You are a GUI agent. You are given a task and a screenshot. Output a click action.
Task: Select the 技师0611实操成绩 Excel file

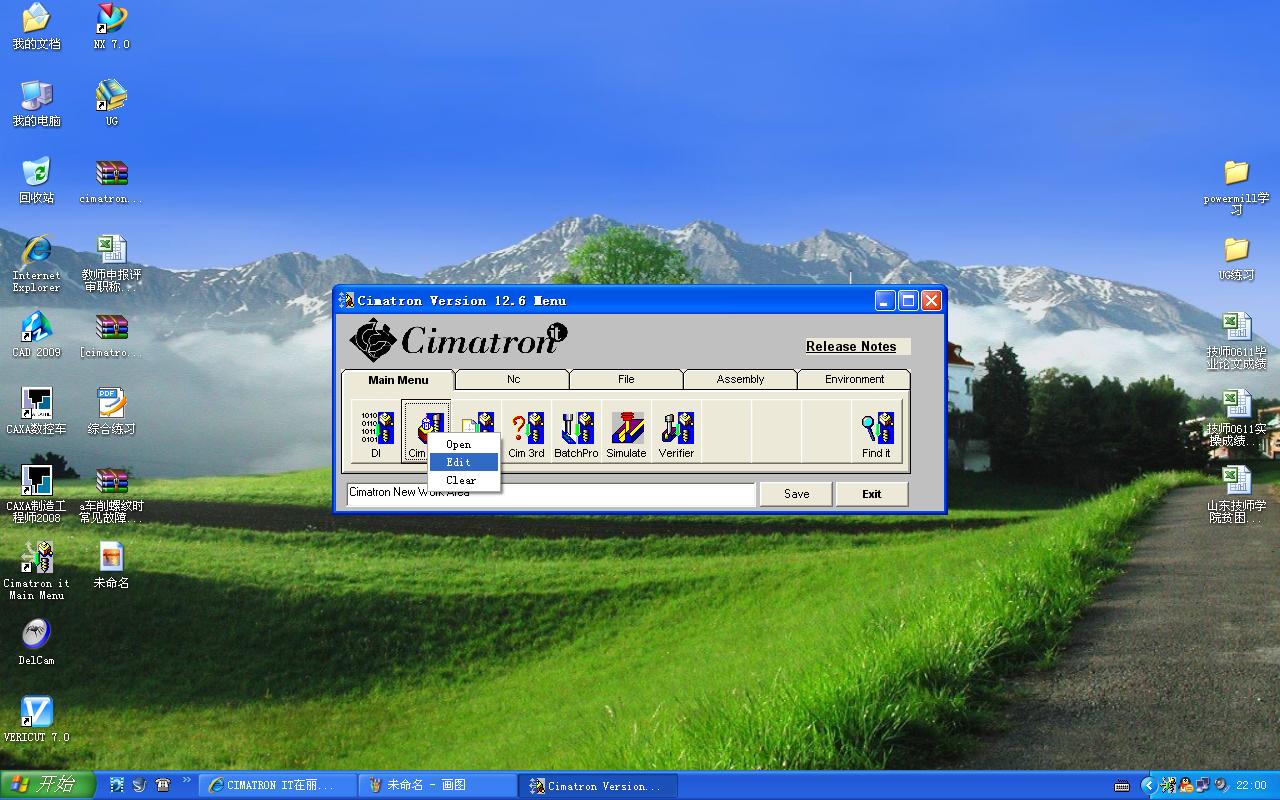(1236, 417)
